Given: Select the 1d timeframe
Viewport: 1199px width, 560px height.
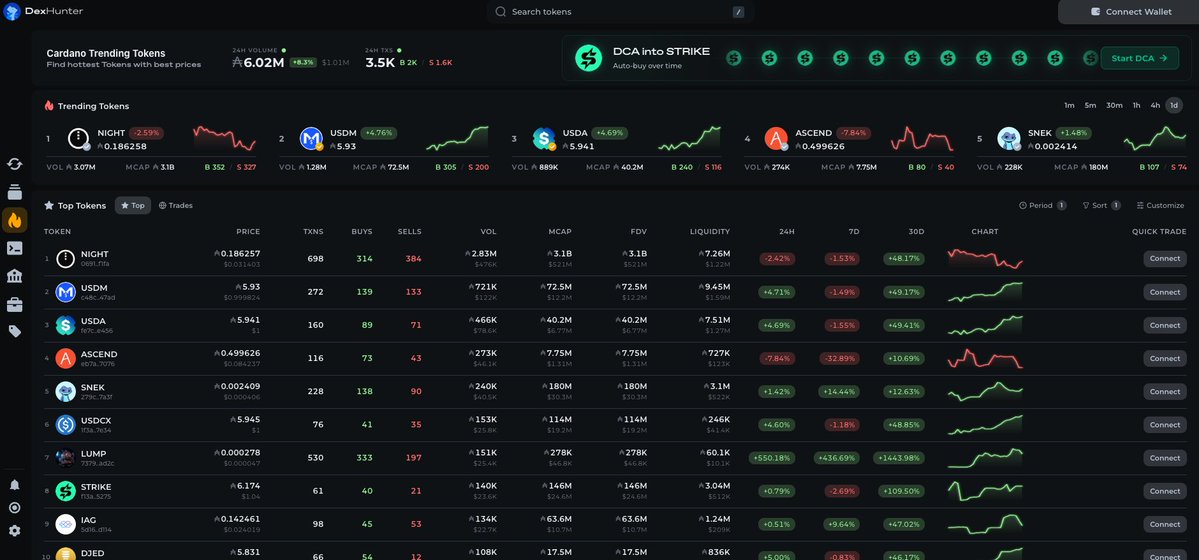Looking at the screenshot, I should click(x=1174, y=106).
